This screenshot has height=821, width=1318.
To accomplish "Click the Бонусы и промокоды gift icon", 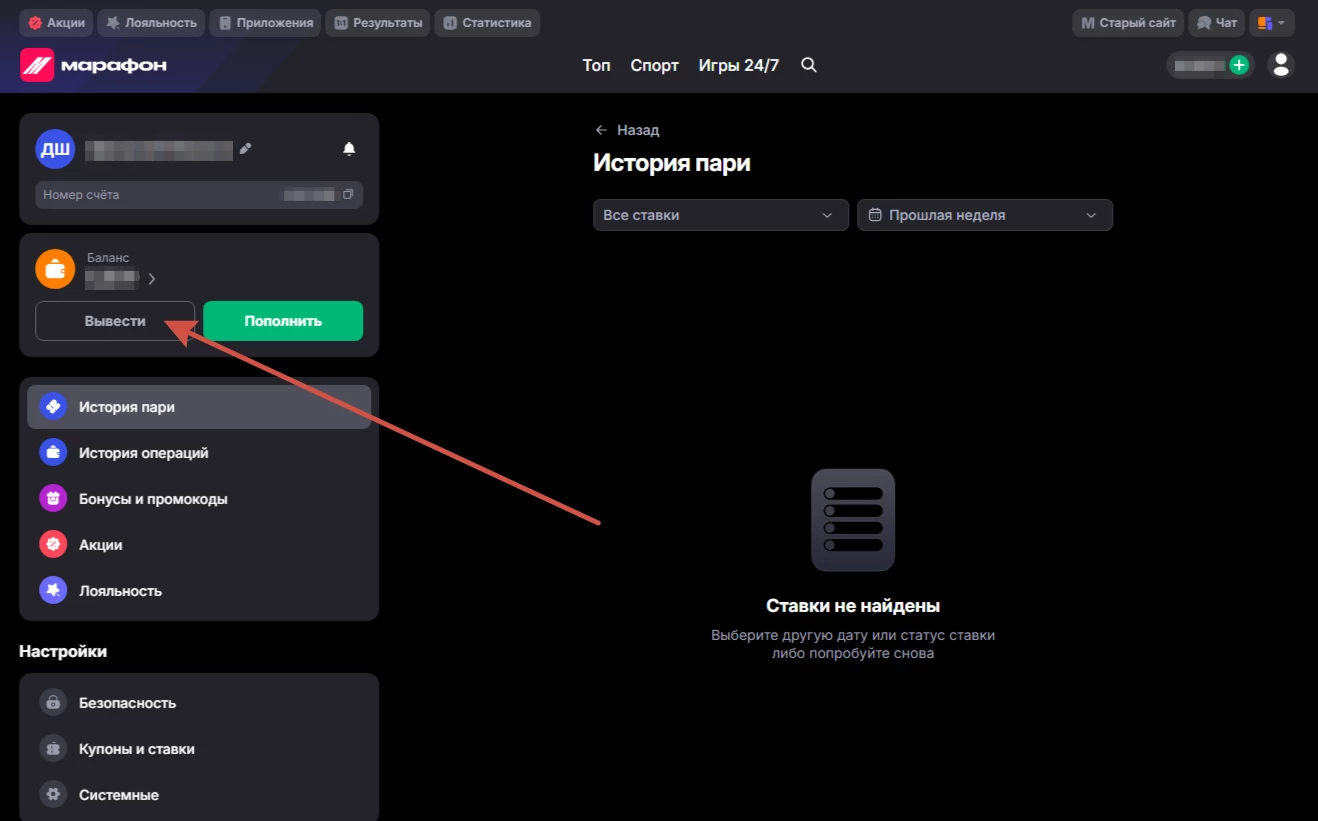I will 53,499.
